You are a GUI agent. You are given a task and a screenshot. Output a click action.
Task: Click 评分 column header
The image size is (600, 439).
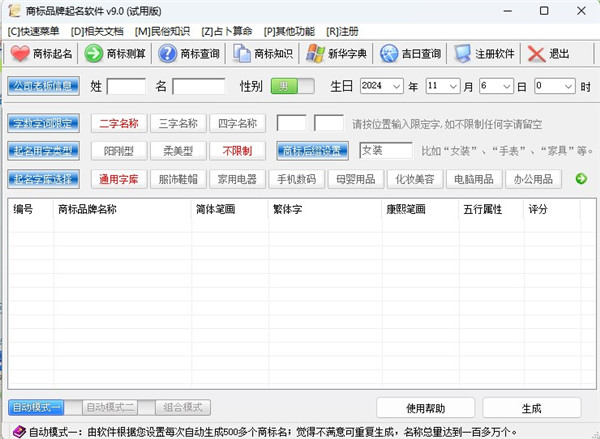552,209
